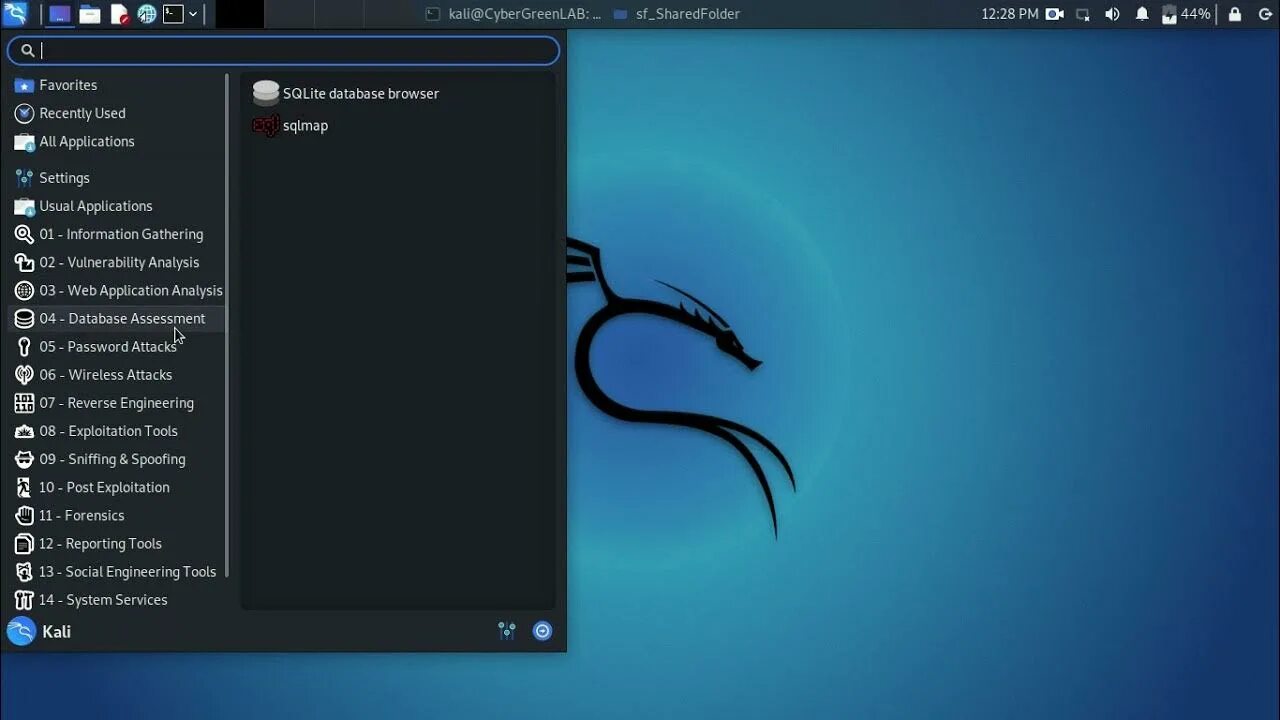Click the 12:28 PM clock
The width and height of the screenshot is (1280, 720).
[1009, 14]
